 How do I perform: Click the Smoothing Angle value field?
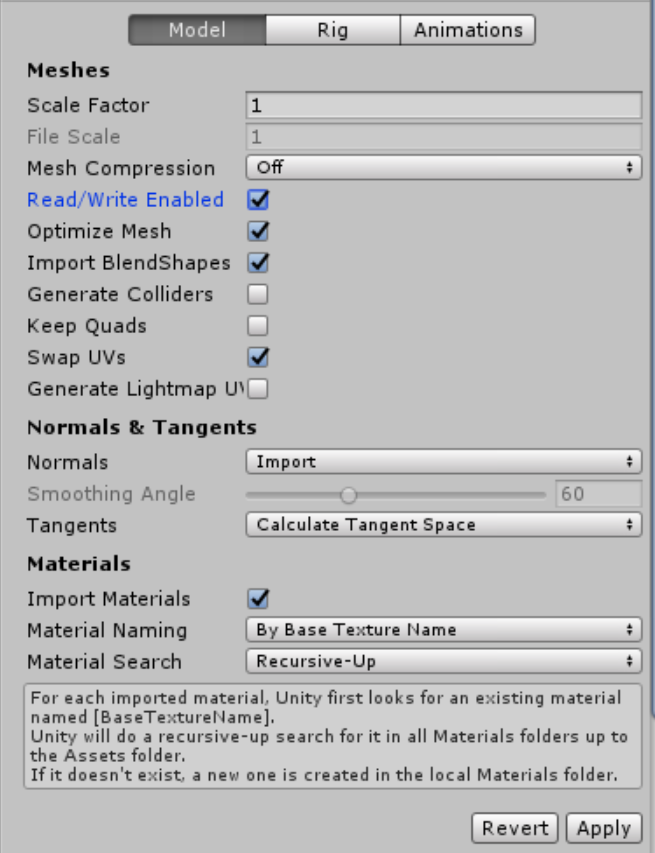[x=598, y=494]
